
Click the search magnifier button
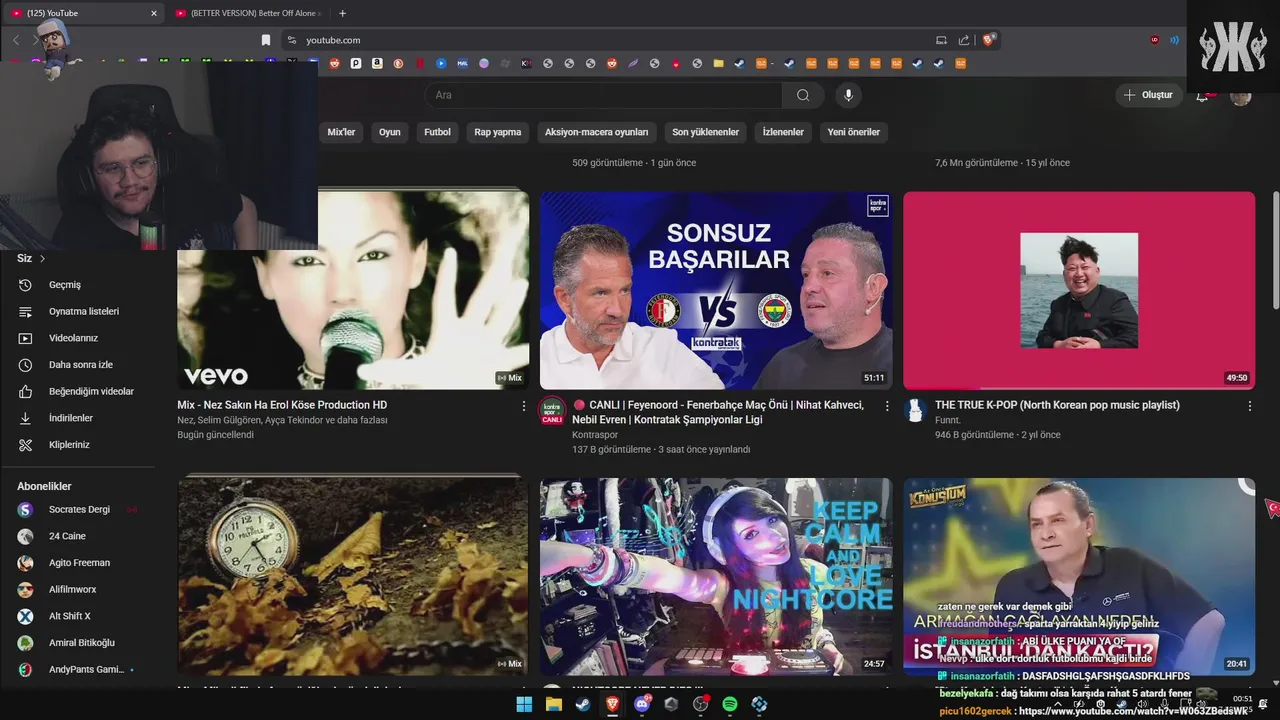[803, 95]
